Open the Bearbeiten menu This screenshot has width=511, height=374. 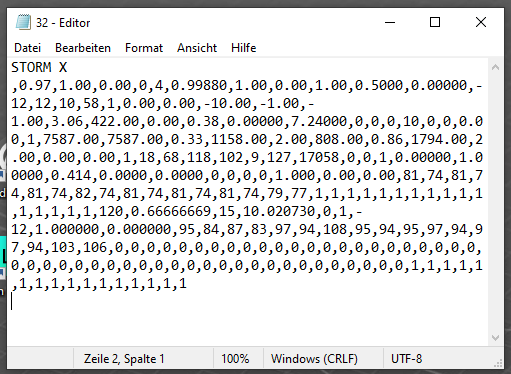(x=83, y=48)
